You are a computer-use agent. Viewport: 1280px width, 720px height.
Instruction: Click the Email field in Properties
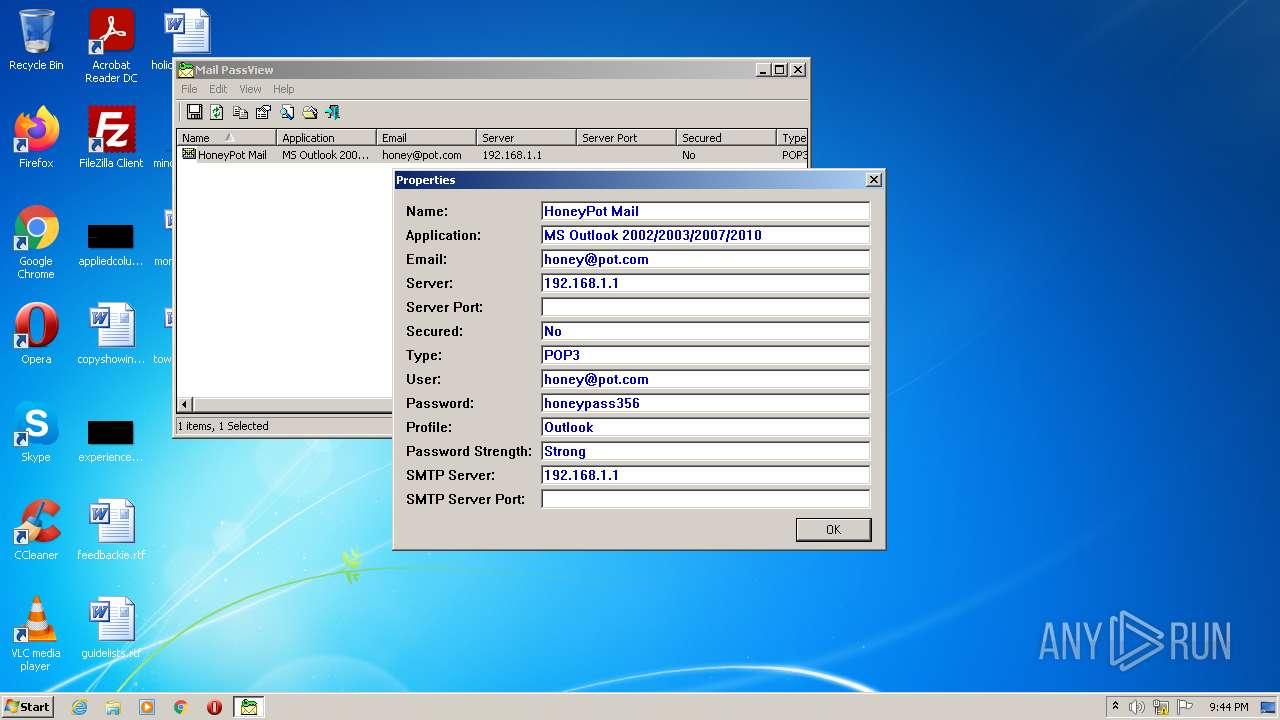coord(705,259)
